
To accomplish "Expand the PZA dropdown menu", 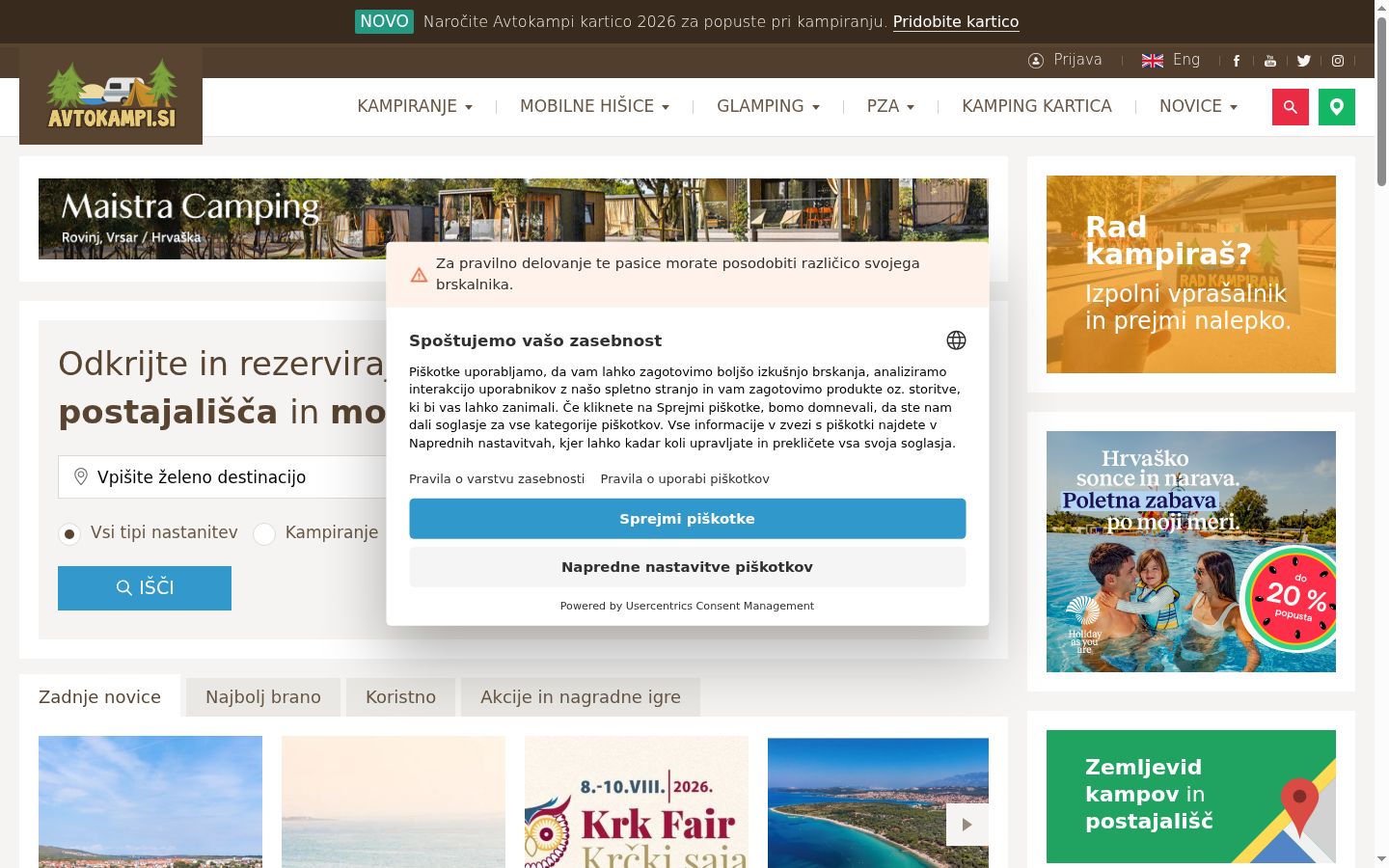I will point(891,106).
